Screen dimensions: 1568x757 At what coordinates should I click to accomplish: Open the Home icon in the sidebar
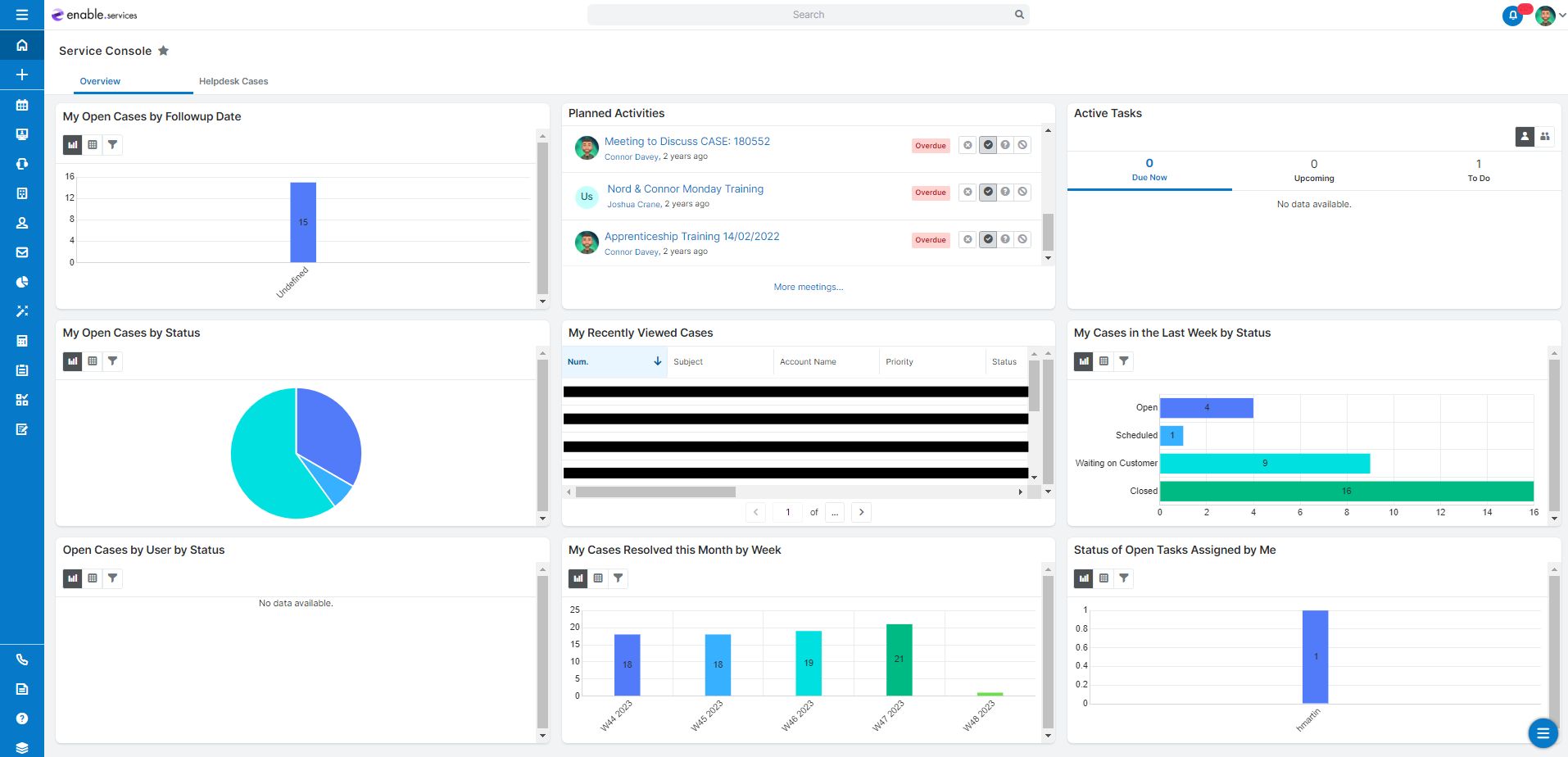click(x=23, y=45)
